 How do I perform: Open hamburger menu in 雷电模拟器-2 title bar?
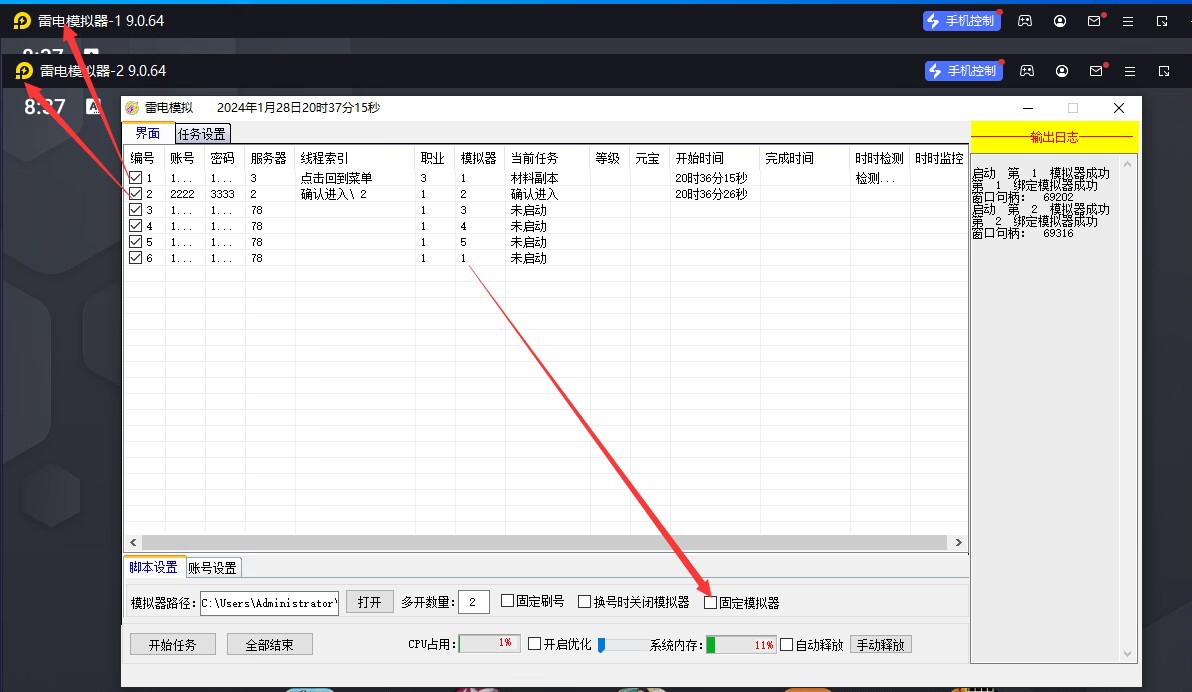coord(1130,71)
